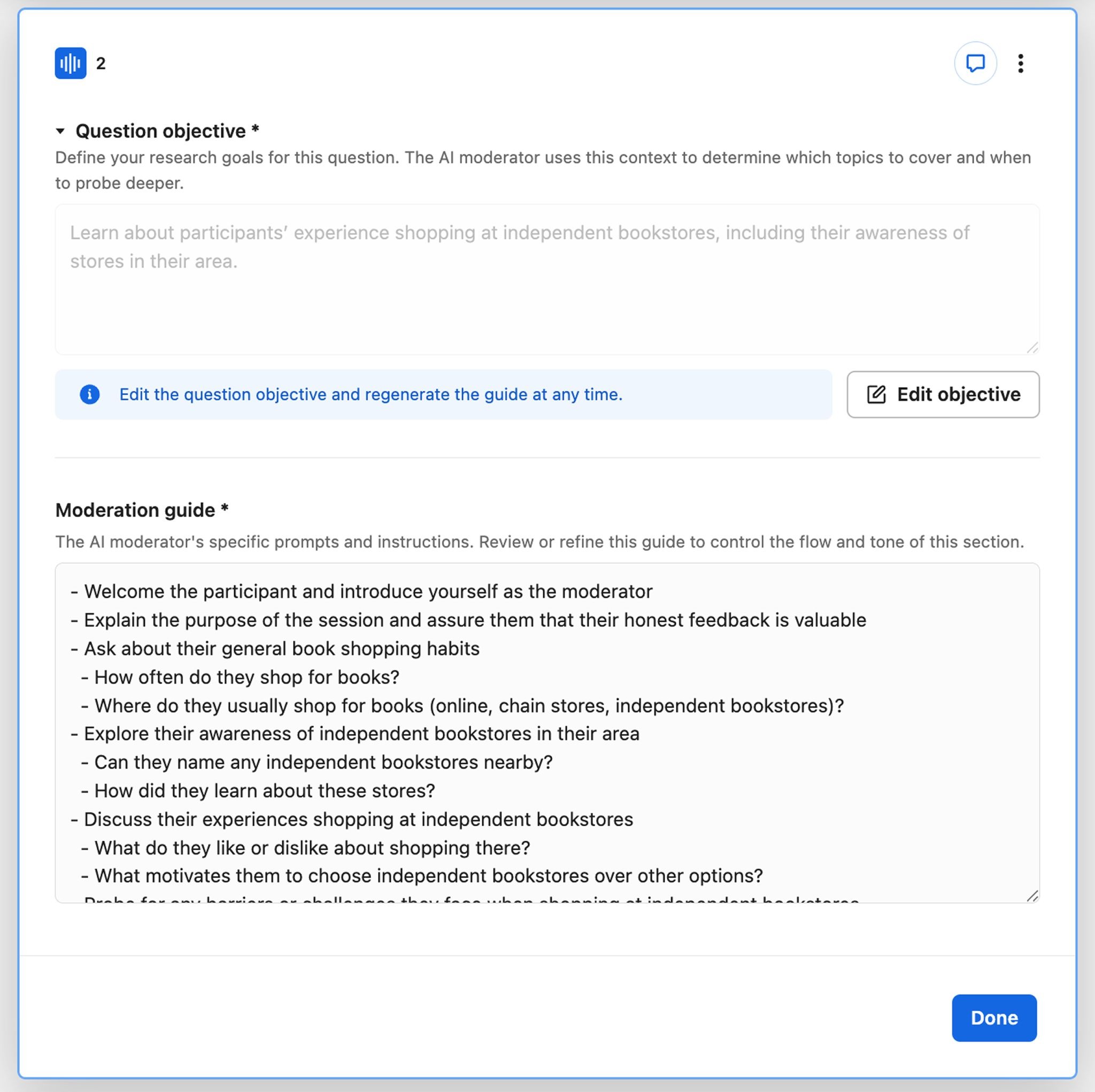Click the 'What motivates them to choose' line
1095x1092 pixels.
coord(428,875)
